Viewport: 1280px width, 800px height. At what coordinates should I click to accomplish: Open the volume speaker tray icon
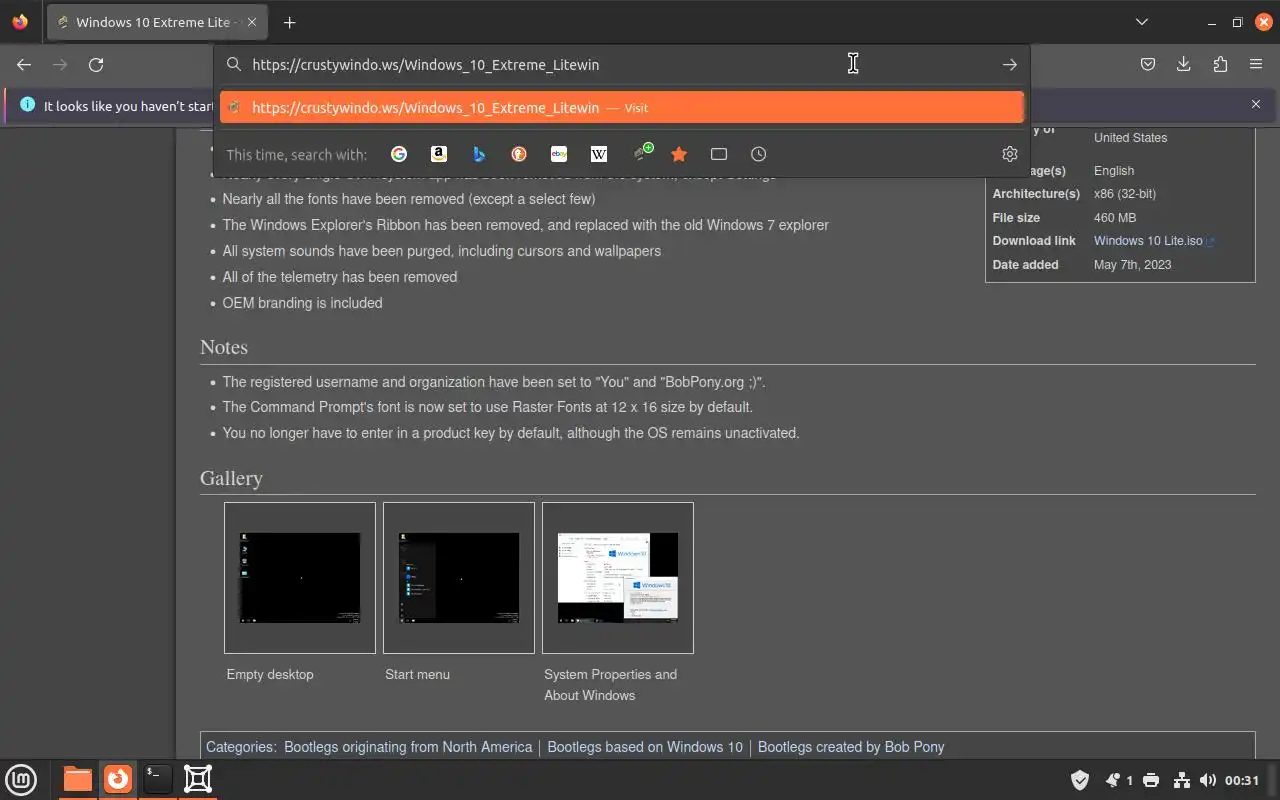[1208, 780]
